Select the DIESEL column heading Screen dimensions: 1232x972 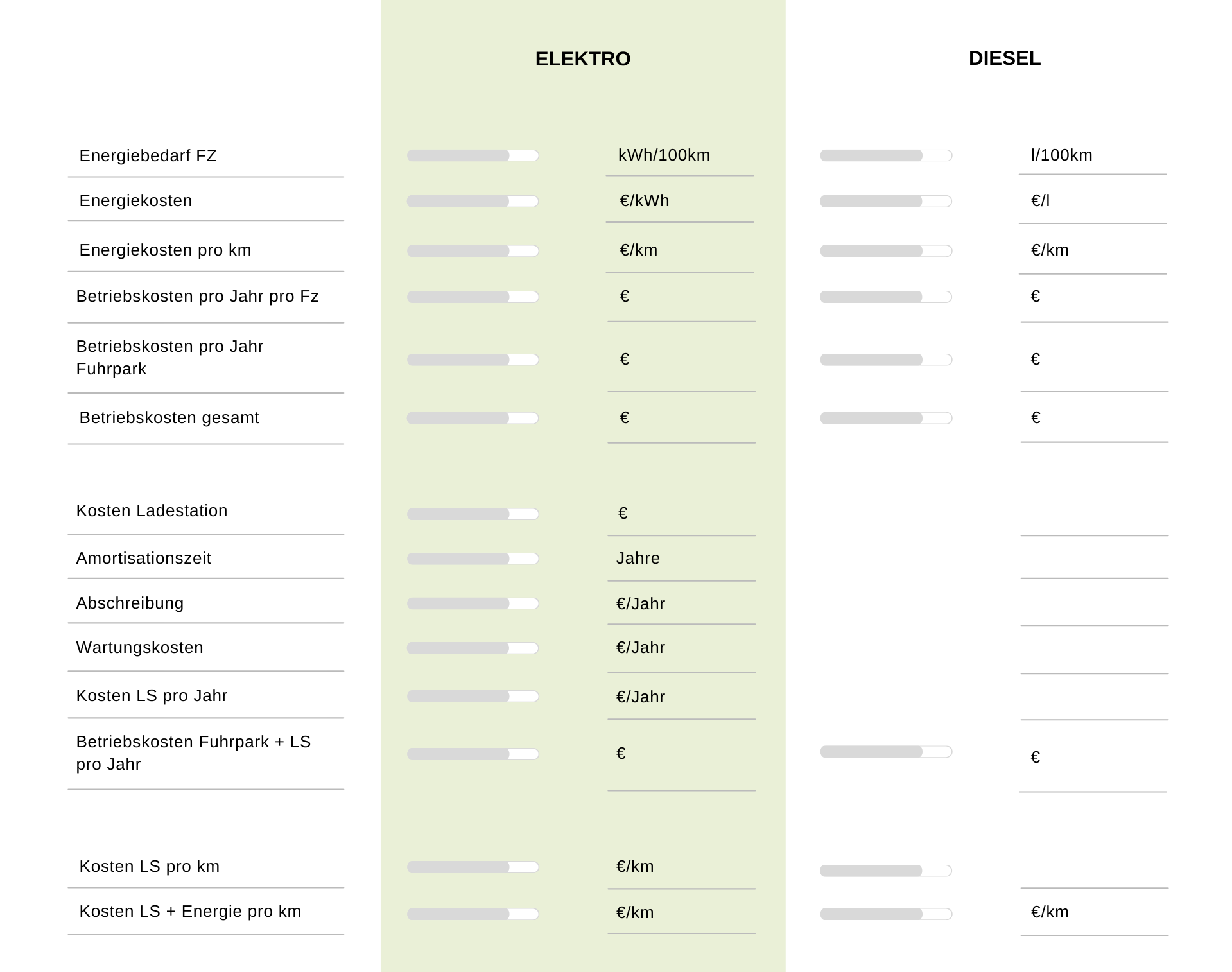pos(1004,58)
